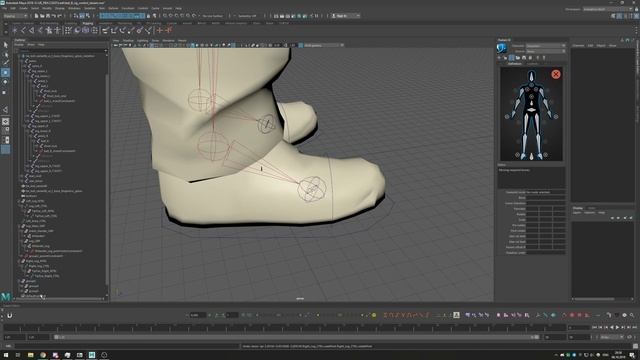
Task: Go to start of playback range
Action: click(x=594, y=327)
